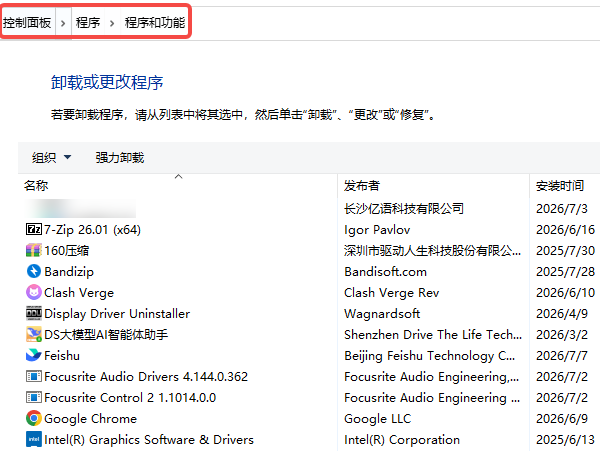Click the 强力卸载 button
Image resolution: width=600 pixels, height=451 pixels.
click(x=120, y=158)
